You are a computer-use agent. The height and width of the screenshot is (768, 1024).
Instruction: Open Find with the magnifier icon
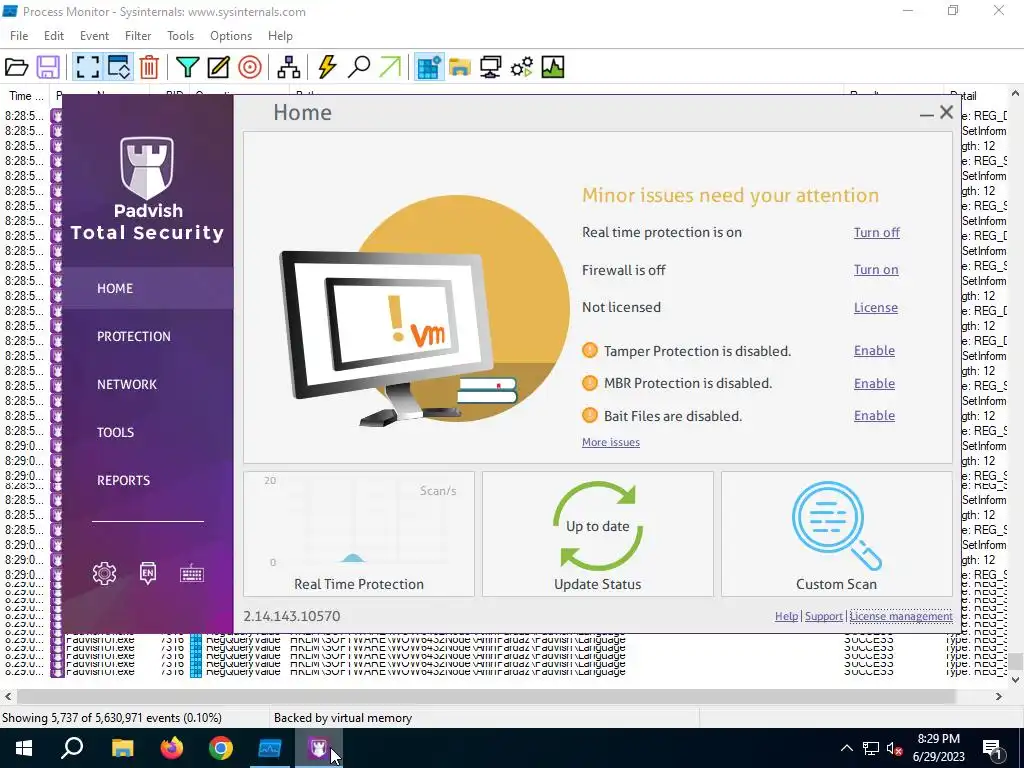pos(359,67)
